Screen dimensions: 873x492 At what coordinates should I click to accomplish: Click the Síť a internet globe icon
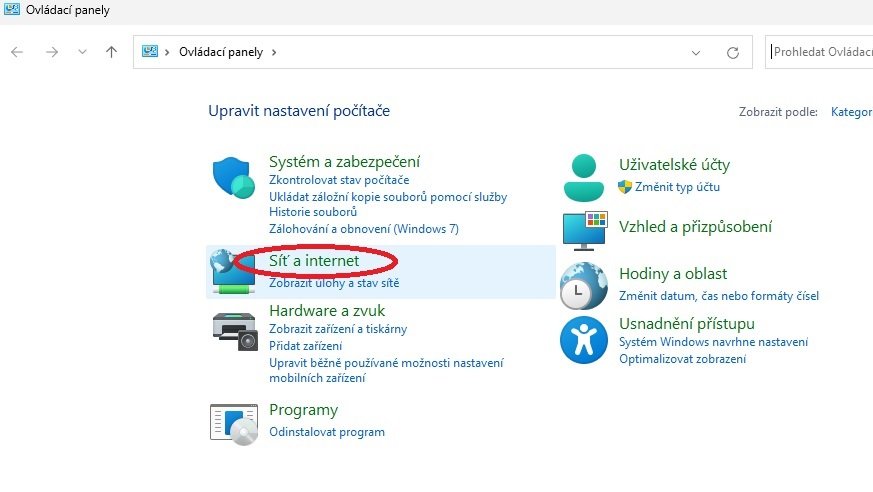233,272
